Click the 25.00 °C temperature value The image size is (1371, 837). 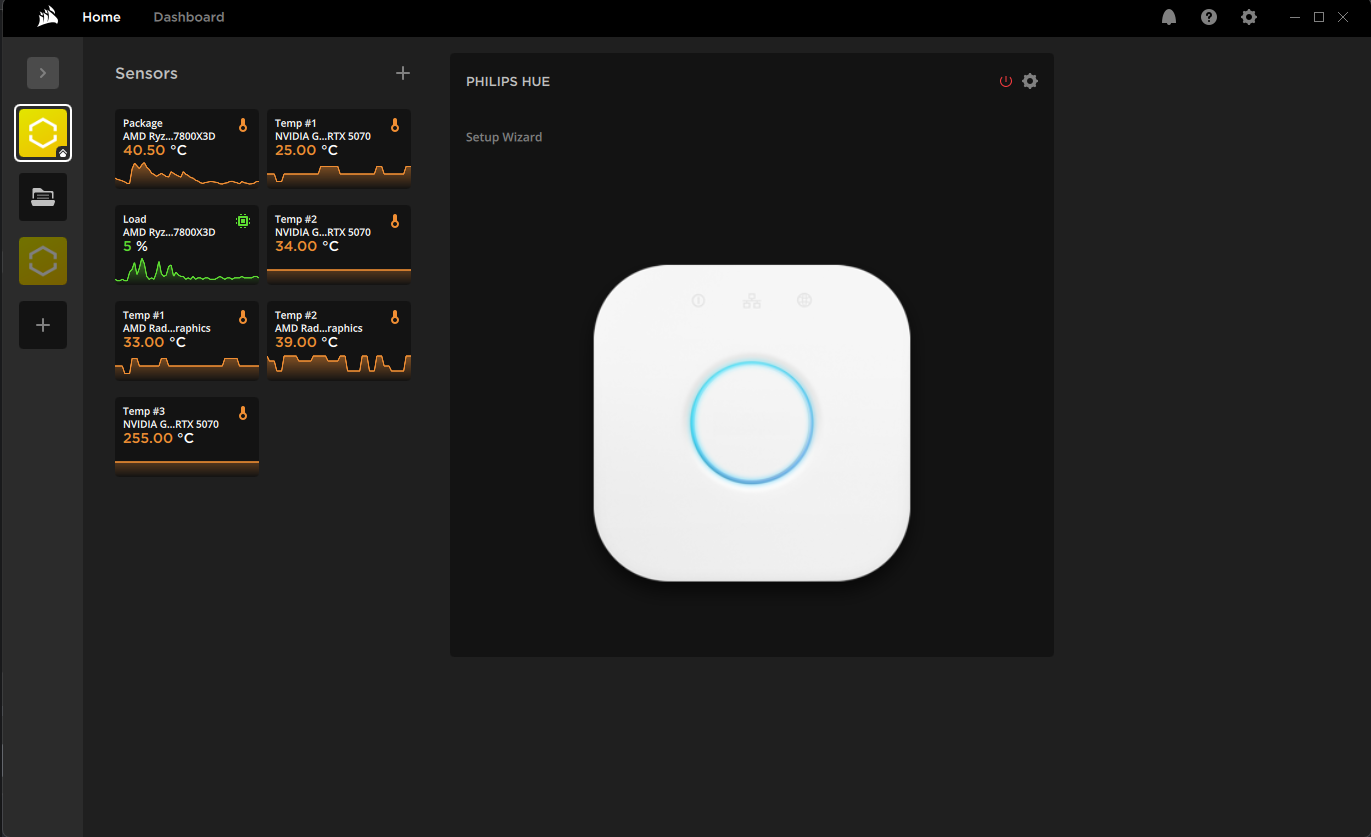[306, 150]
